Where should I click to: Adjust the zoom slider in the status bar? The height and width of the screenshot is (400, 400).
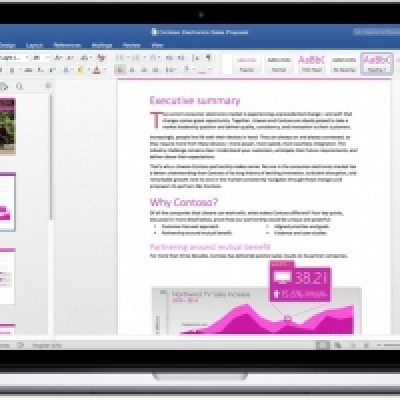tap(389, 345)
